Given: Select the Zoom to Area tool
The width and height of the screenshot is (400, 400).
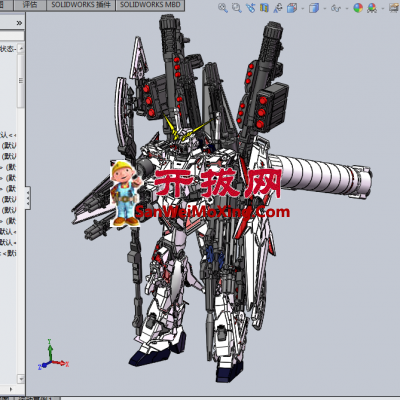Looking at the screenshot, I should [237, 8].
